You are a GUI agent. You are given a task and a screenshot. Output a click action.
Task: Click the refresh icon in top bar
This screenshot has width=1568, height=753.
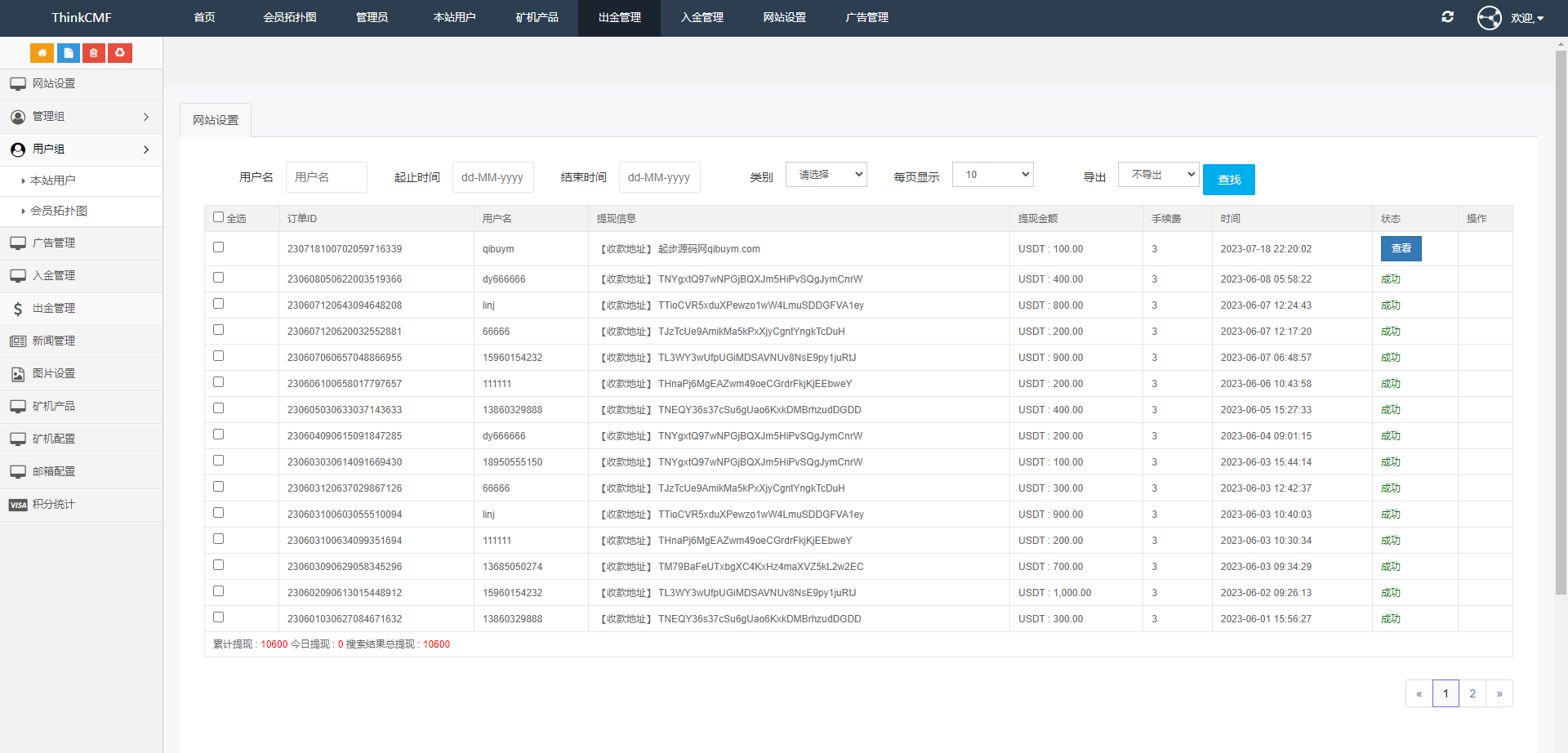[x=1447, y=17]
